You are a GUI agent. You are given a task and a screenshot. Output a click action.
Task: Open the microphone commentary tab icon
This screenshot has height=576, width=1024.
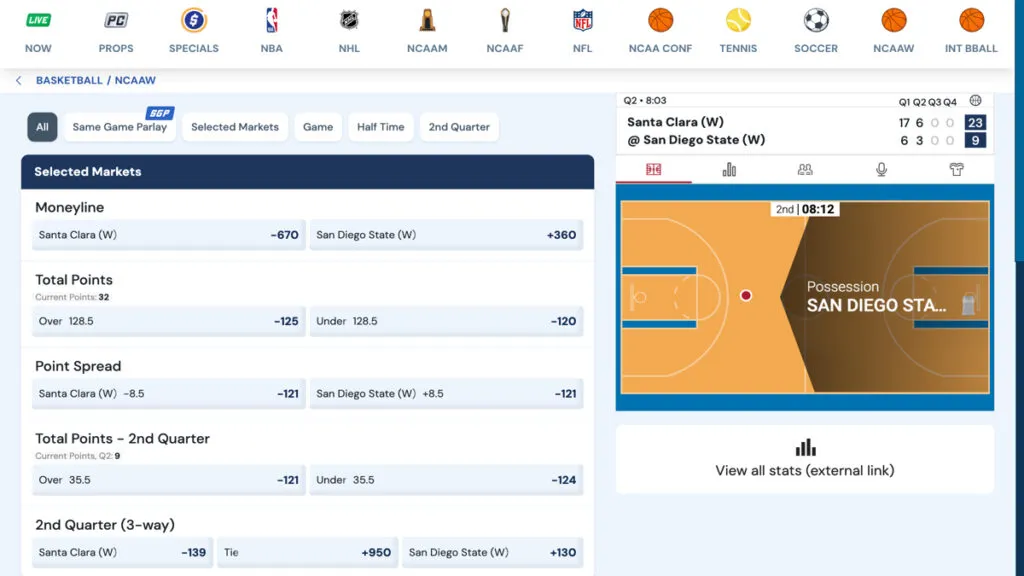click(x=881, y=170)
